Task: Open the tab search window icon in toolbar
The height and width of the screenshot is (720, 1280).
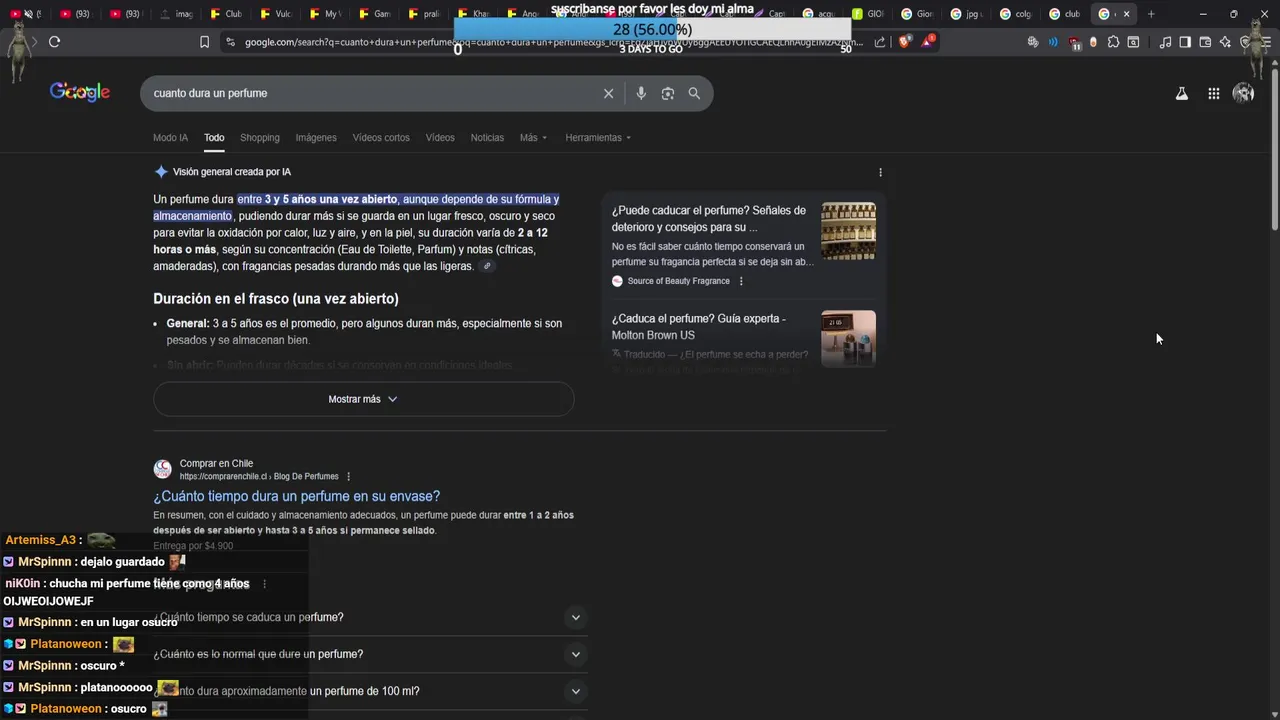Action: point(1133,42)
